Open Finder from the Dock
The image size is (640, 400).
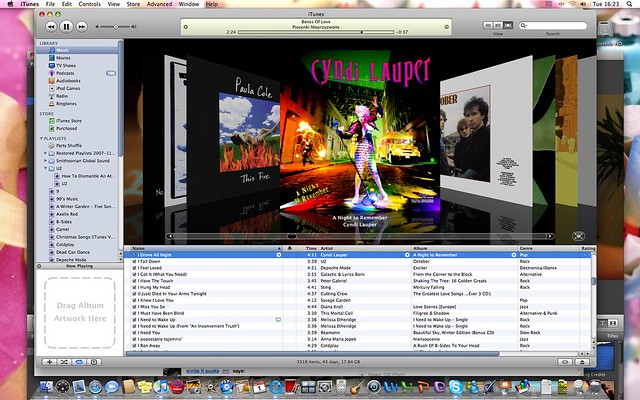(x=46, y=386)
